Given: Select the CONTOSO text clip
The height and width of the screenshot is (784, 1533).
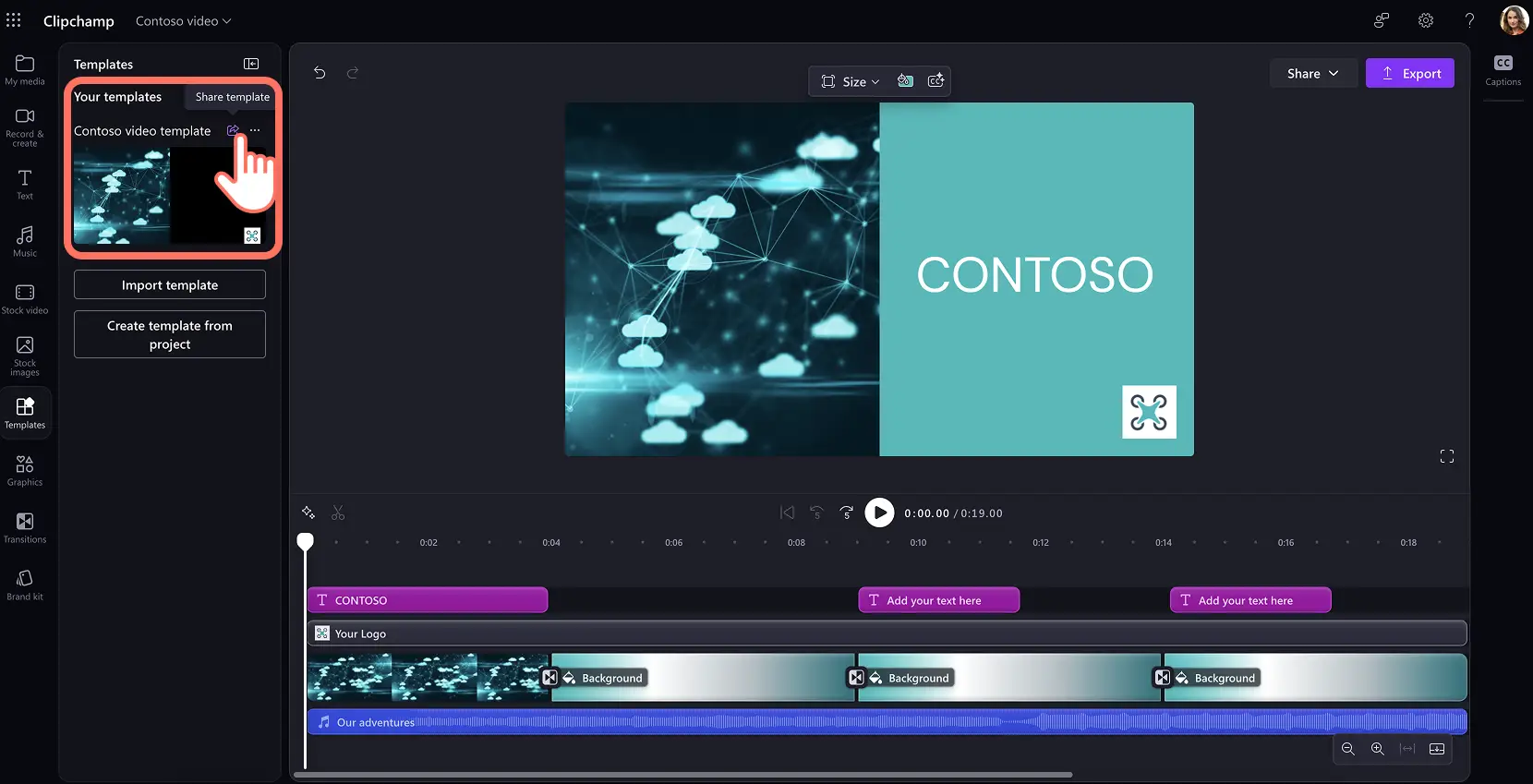Looking at the screenshot, I should point(428,600).
